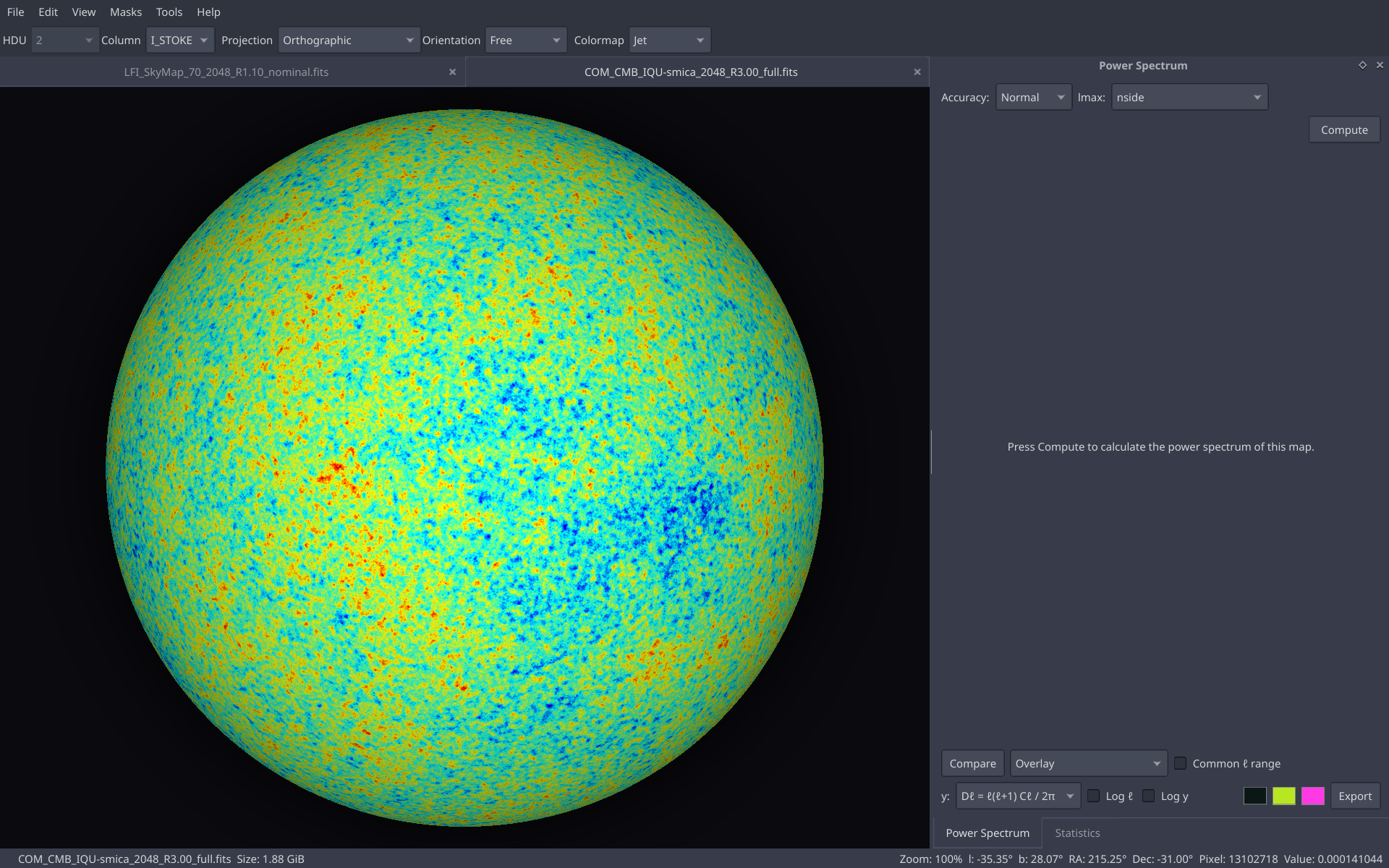Close the COM_CMB_IQU-smica tab
This screenshot has width=1389, height=868.
click(x=917, y=72)
